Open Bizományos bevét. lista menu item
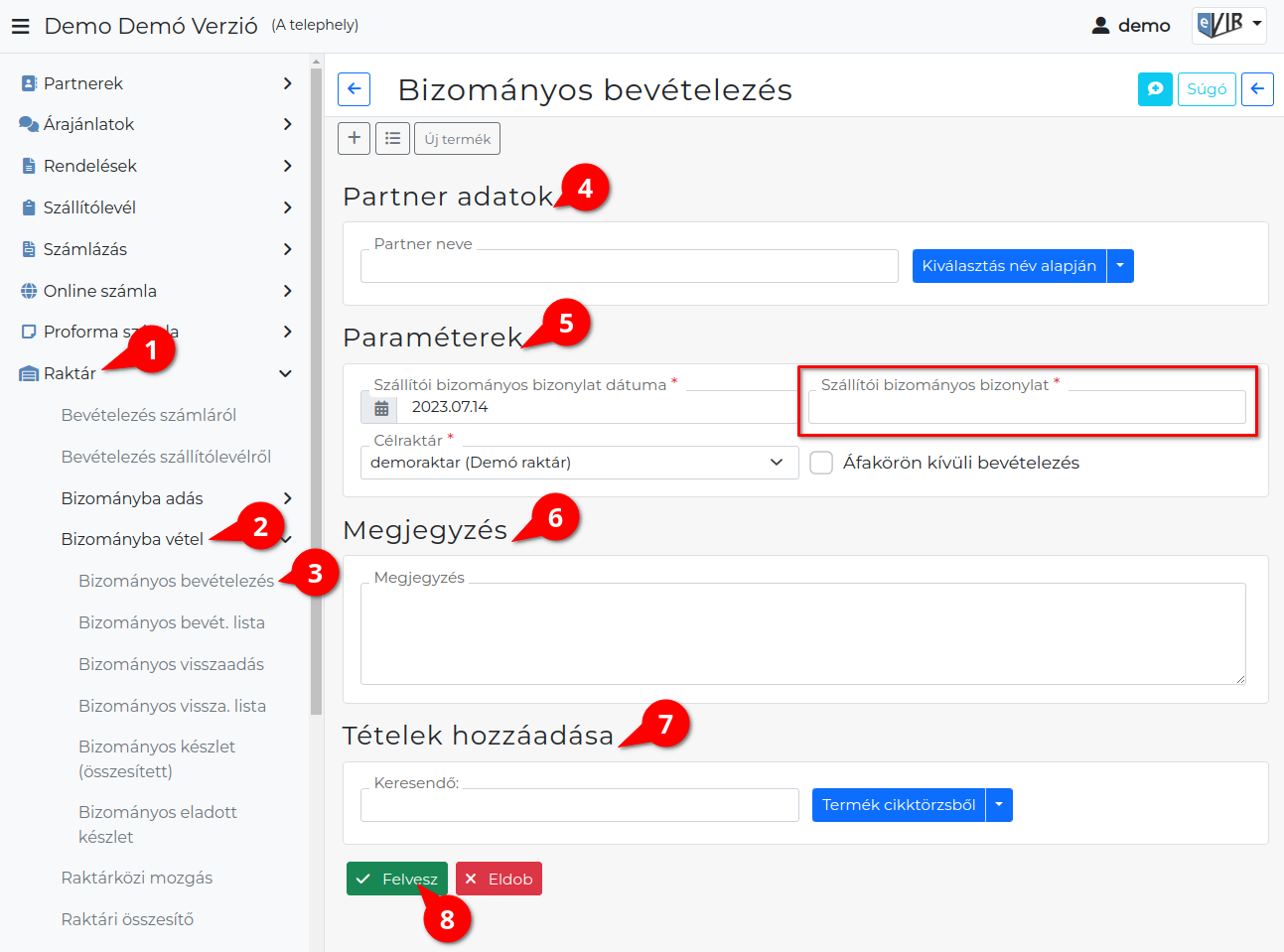Screen dimensions: 1284x952 (x=172, y=622)
